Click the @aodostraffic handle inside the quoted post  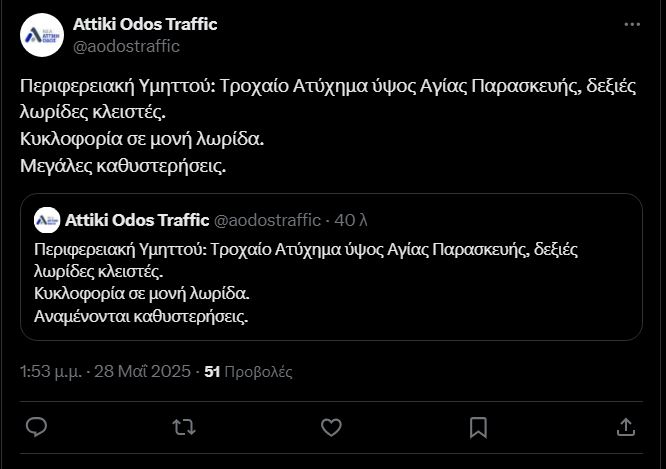tap(267, 219)
